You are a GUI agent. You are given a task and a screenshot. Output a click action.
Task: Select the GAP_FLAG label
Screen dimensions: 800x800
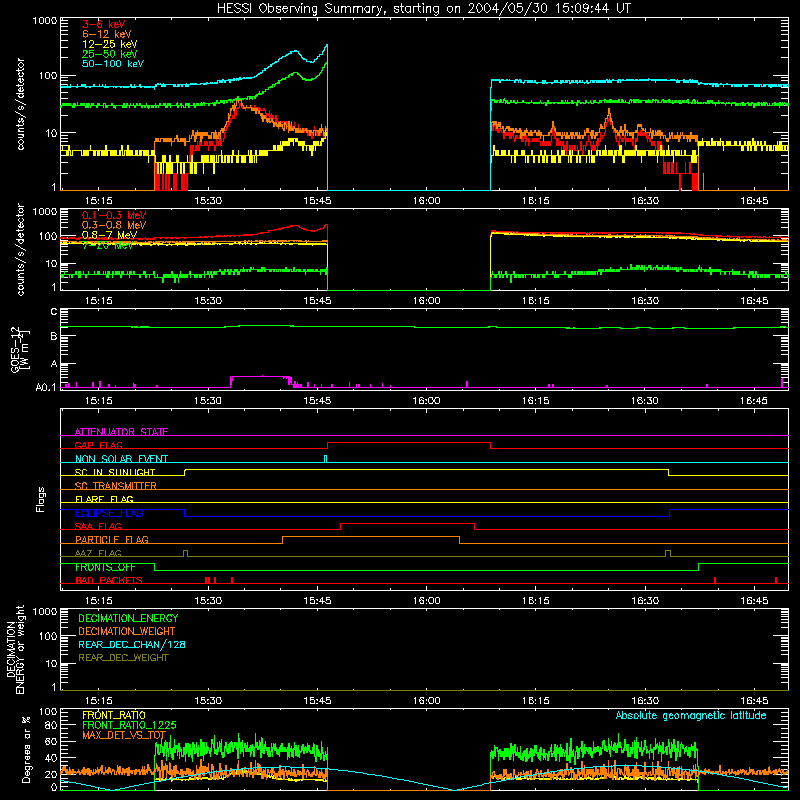point(98,445)
